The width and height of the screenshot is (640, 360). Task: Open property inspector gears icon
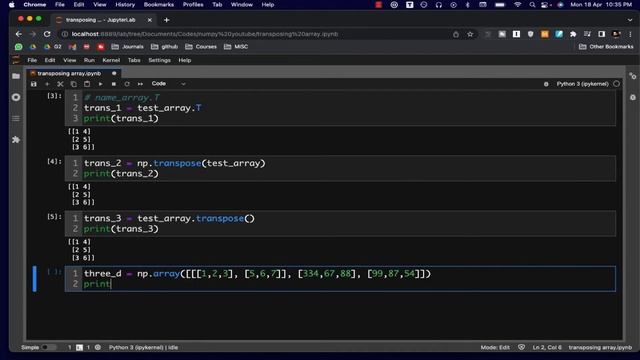pyautogui.click(x=632, y=76)
